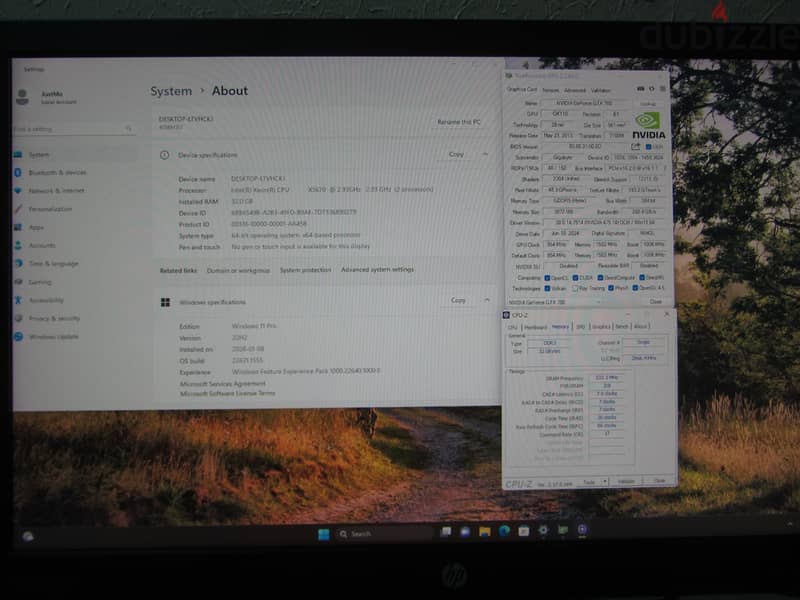Open CPU-Z Tools dropdown arrow
This screenshot has height=600, width=800.
click(x=605, y=482)
